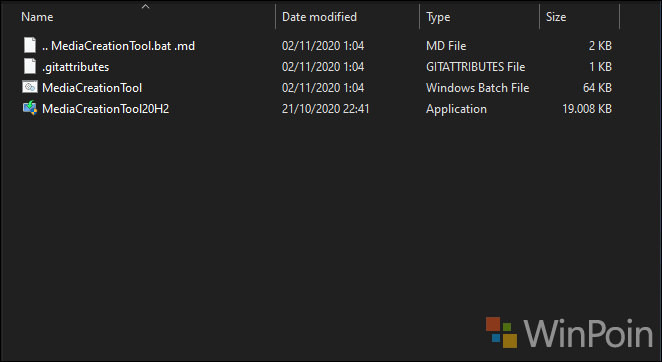Select the '.. MediaCreationTool.bat .md' file name
Image resolution: width=662 pixels, height=362 pixels.
[118, 46]
